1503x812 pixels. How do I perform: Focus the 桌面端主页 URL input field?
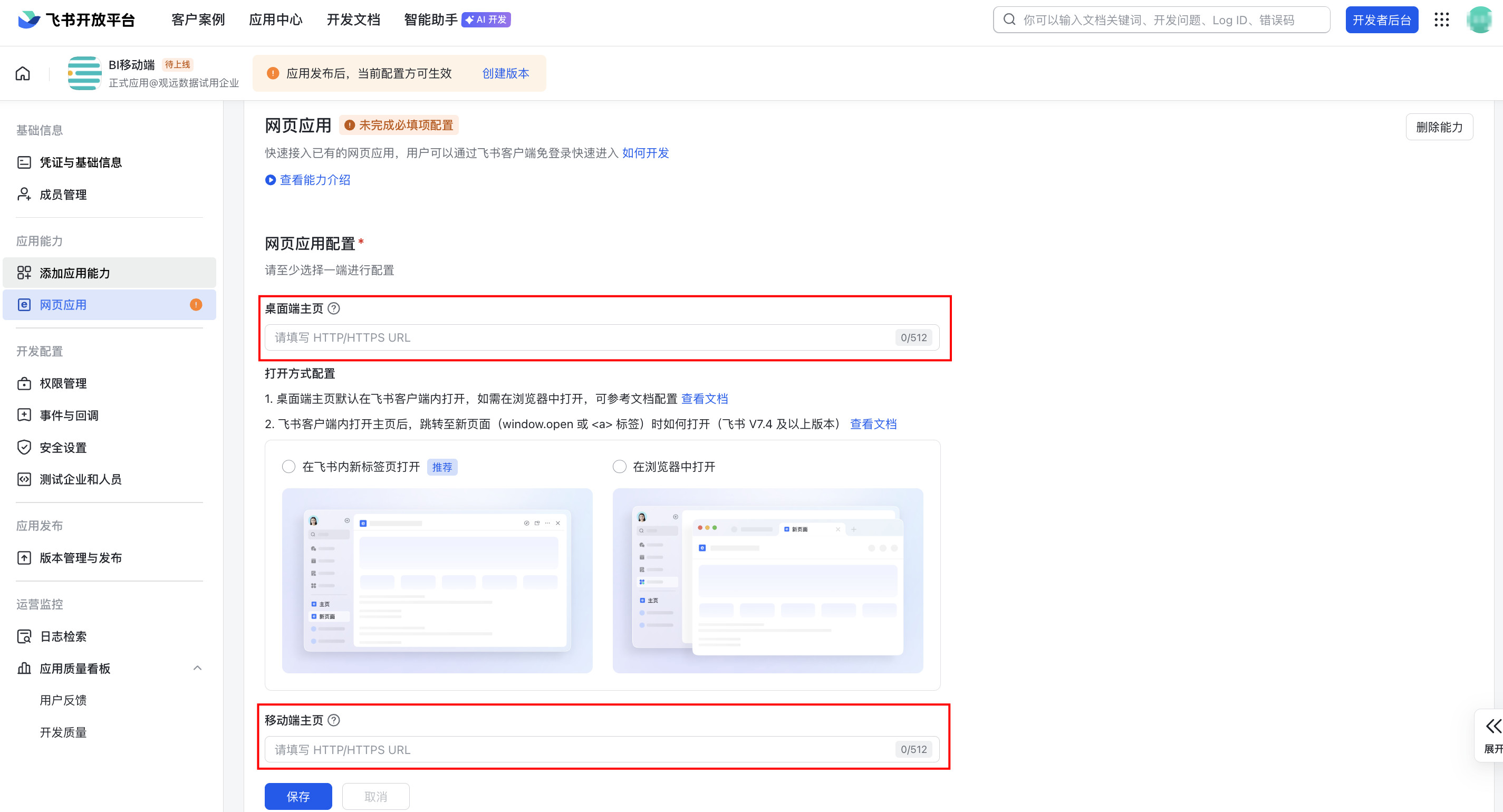(x=583, y=338)
